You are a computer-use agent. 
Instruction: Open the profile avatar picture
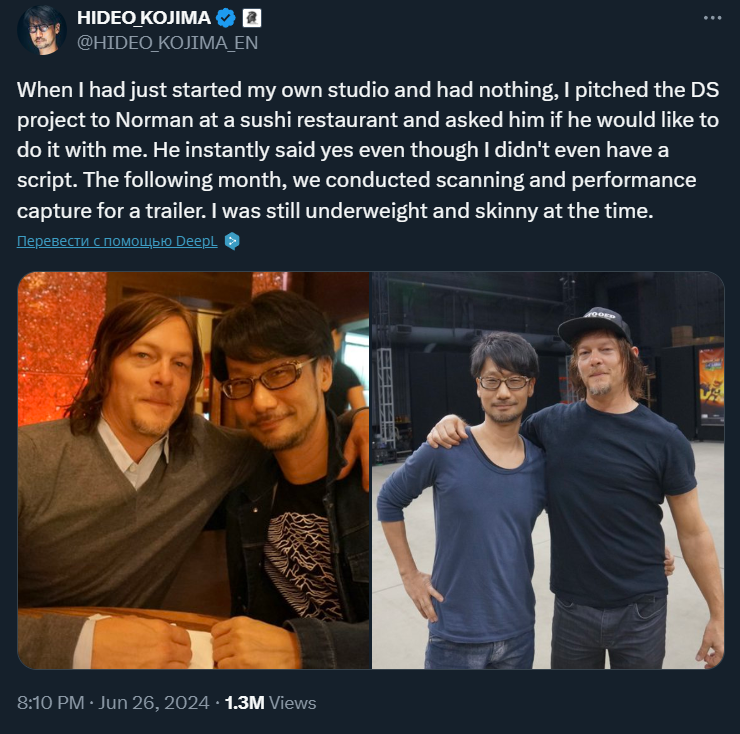pos(42,29)
